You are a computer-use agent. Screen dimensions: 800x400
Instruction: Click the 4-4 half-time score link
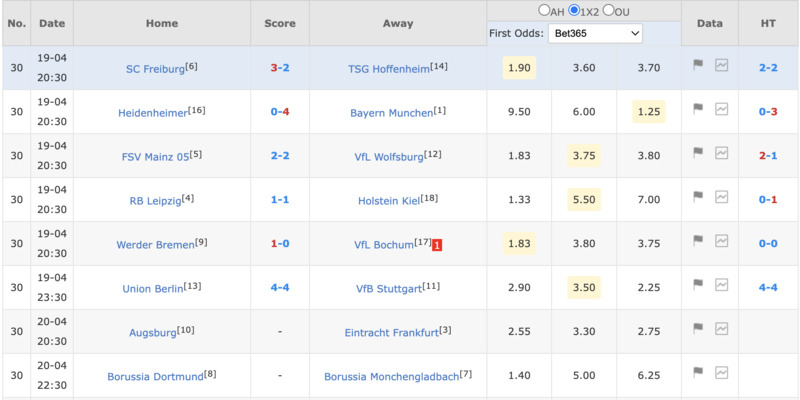click(x=768, y=287)
